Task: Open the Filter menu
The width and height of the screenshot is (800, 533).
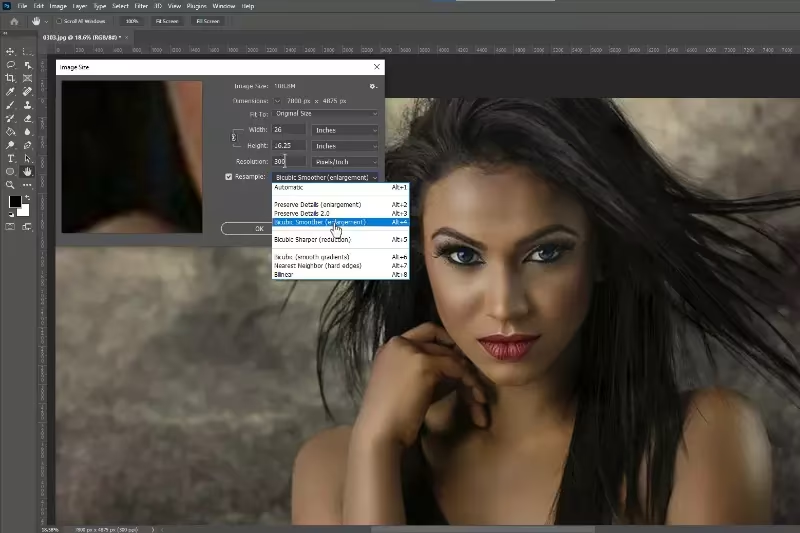Action: pyautogui.click(x=141, y=6)
